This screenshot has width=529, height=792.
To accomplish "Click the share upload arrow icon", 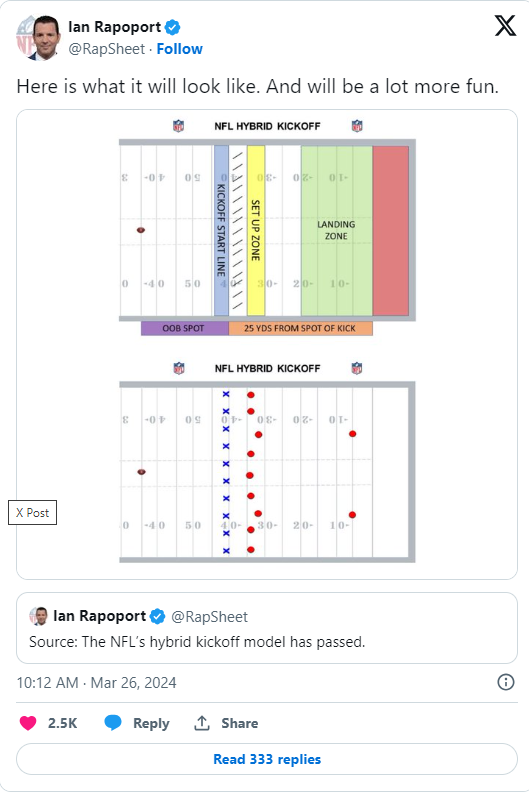I will click(202, 723).
